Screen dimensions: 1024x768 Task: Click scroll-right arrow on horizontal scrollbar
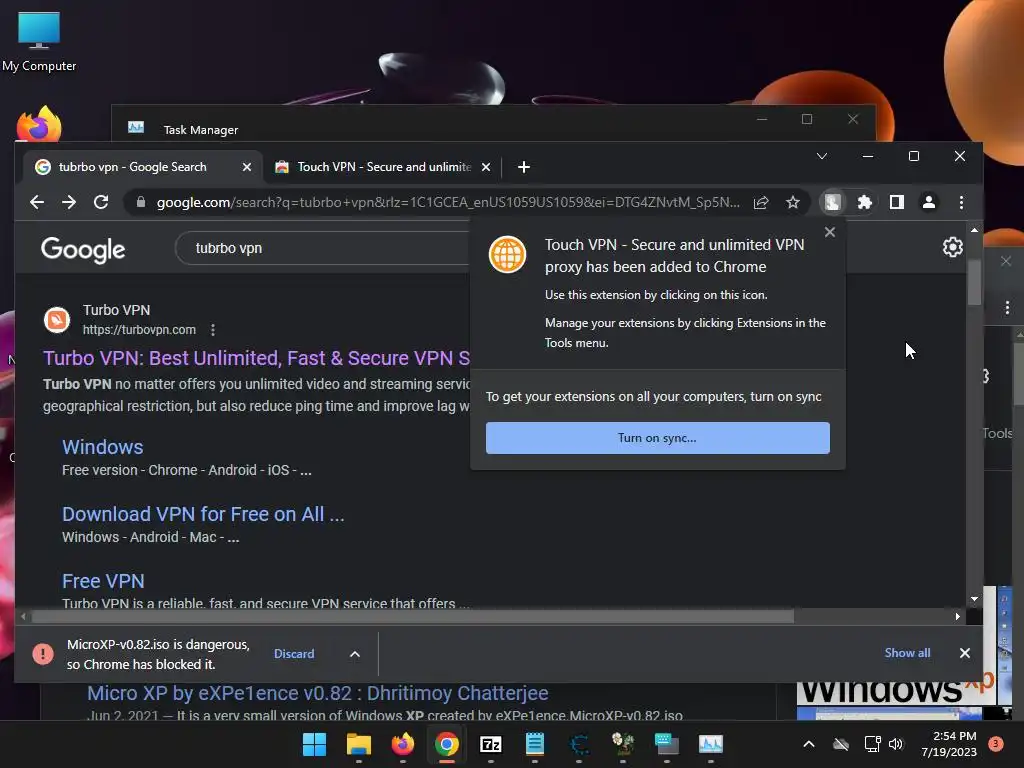957,616
